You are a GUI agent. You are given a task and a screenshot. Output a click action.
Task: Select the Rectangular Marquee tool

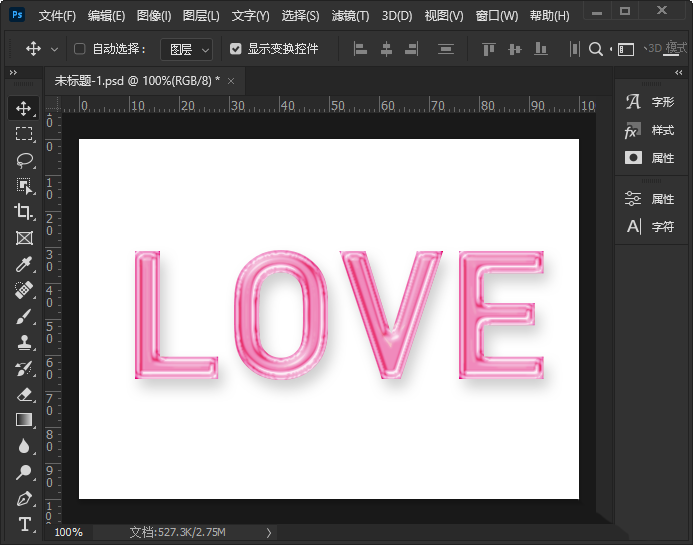(x=23, y=133)
